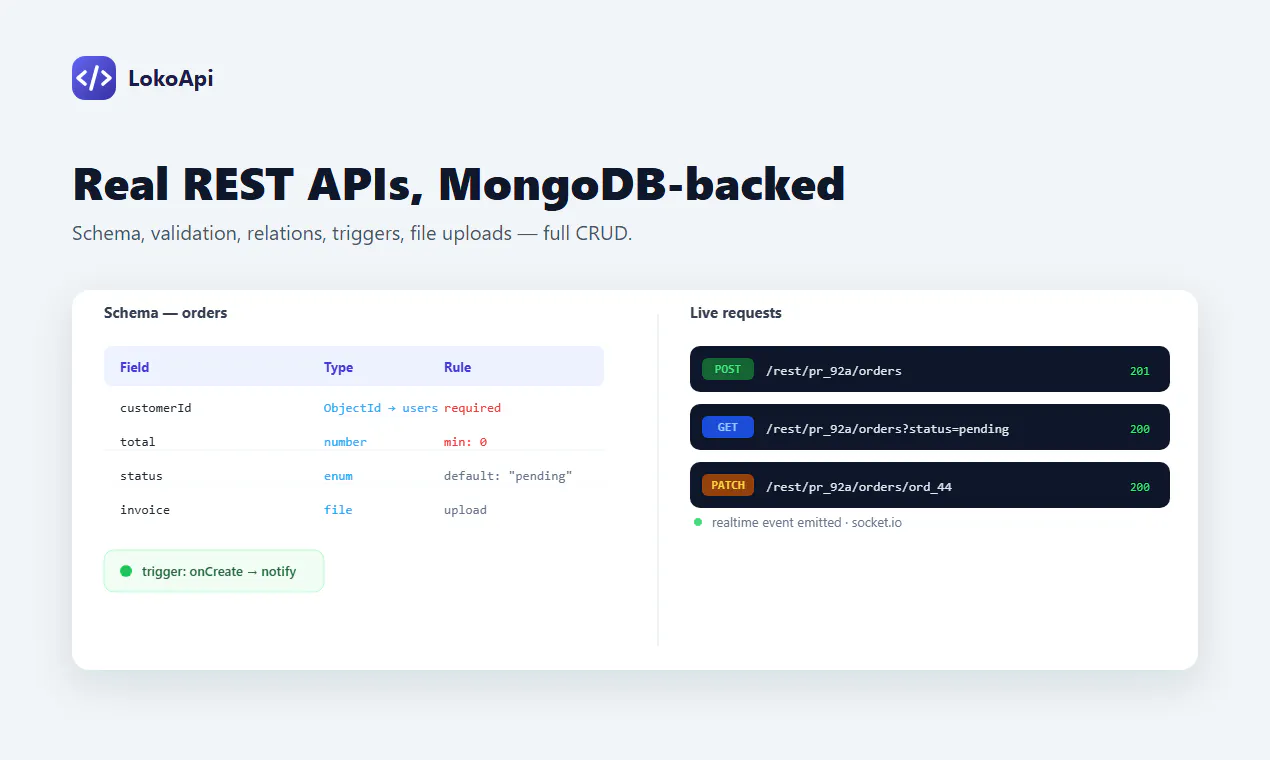Select the orders?status=pending request path

pyautogui.click(x=887, y=429)
